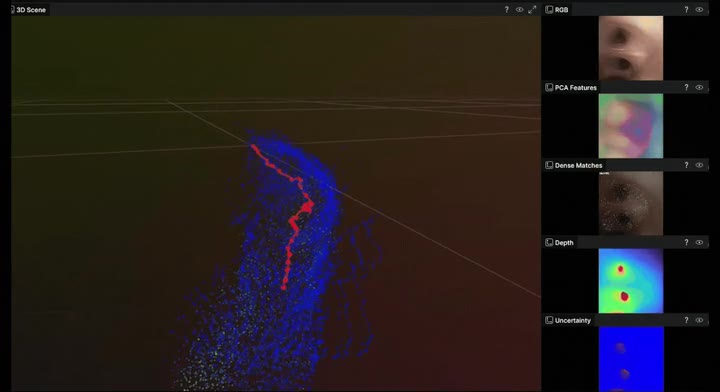Viewport: 720px width, 392px height.
Task: Select the 3D Scene tab title
Action: coord(31,10)
